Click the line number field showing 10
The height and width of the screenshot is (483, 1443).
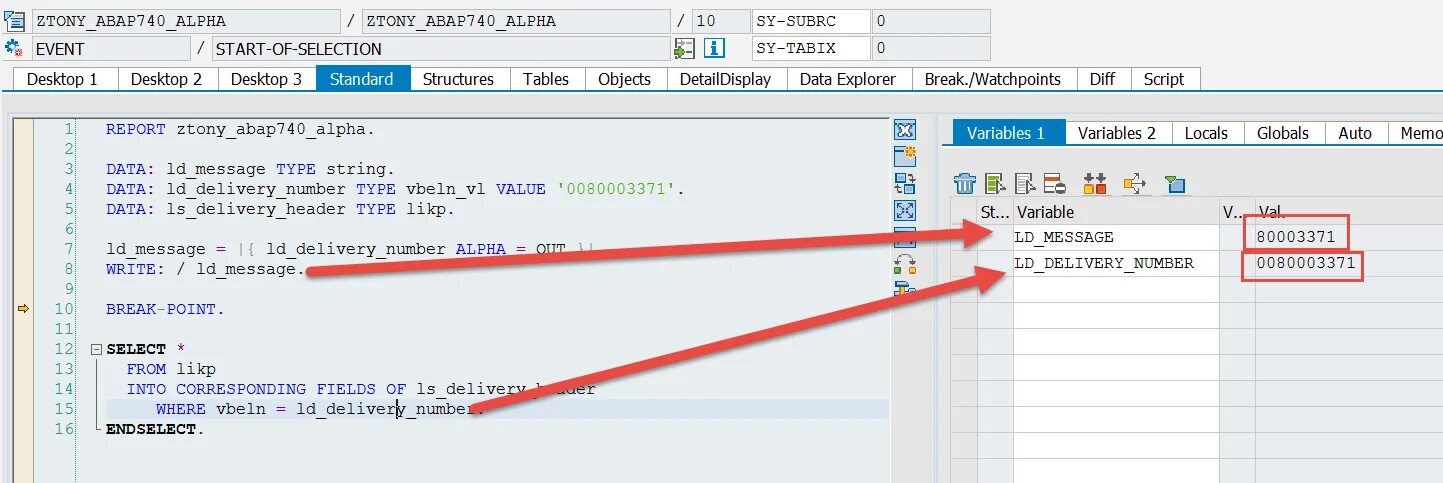coord(719,21)
